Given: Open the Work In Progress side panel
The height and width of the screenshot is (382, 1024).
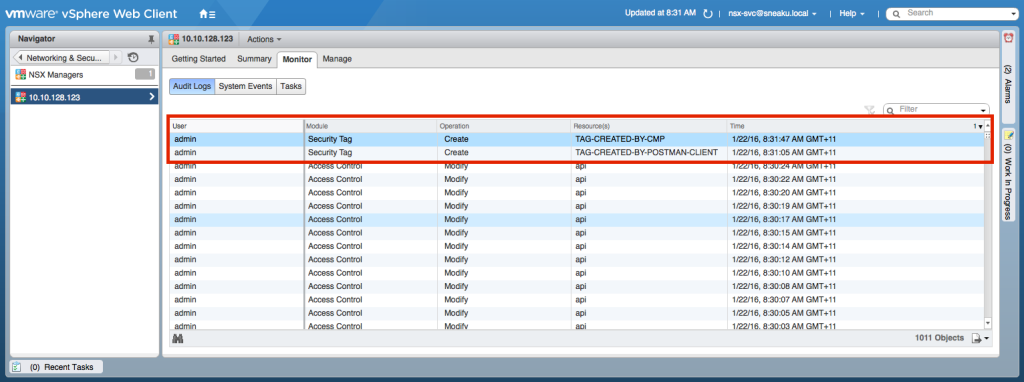Looking at the screenshot, I should click(x=1008, y=174).
